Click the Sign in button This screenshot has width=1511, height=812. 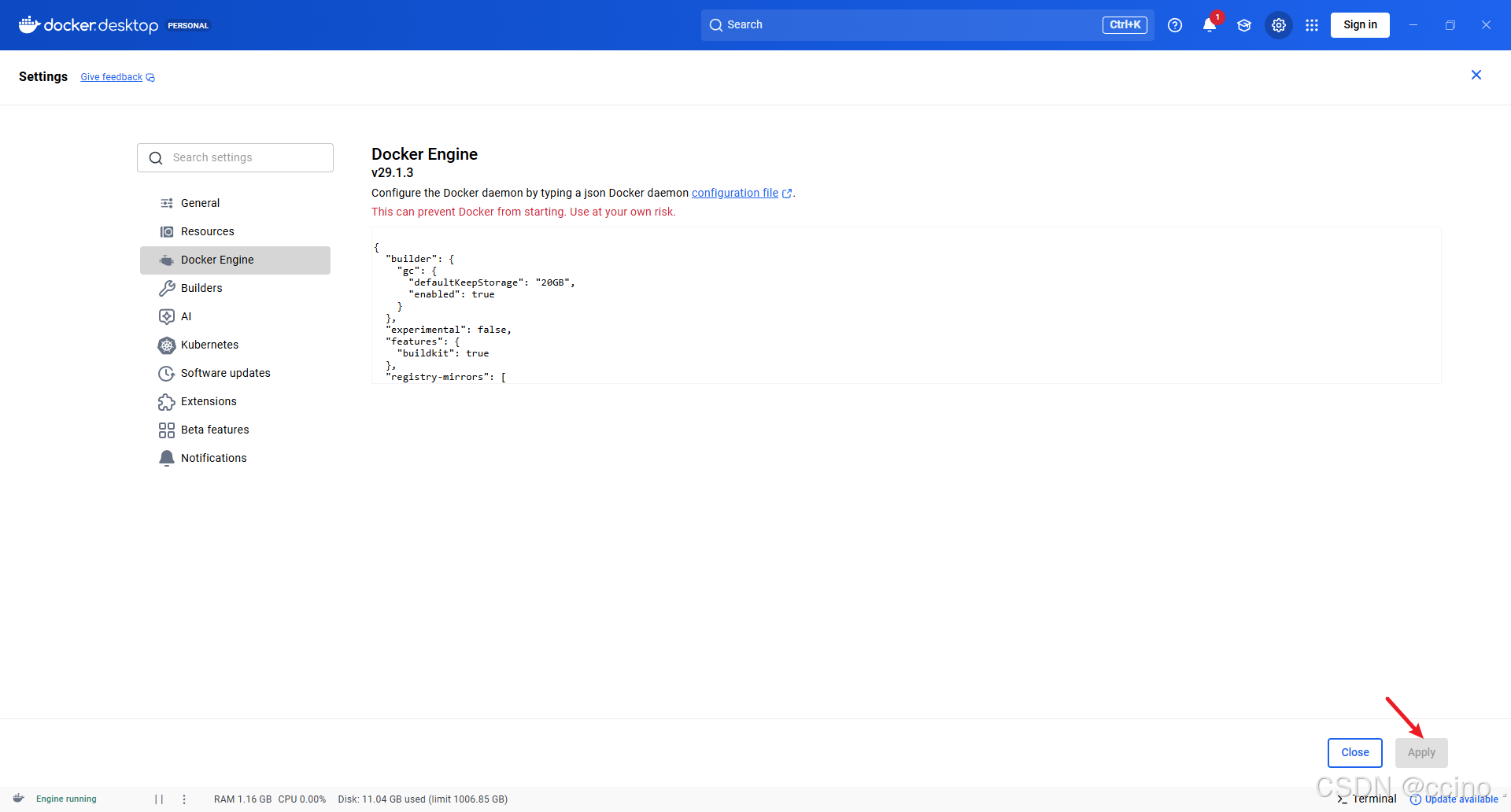pos(1360,25)
